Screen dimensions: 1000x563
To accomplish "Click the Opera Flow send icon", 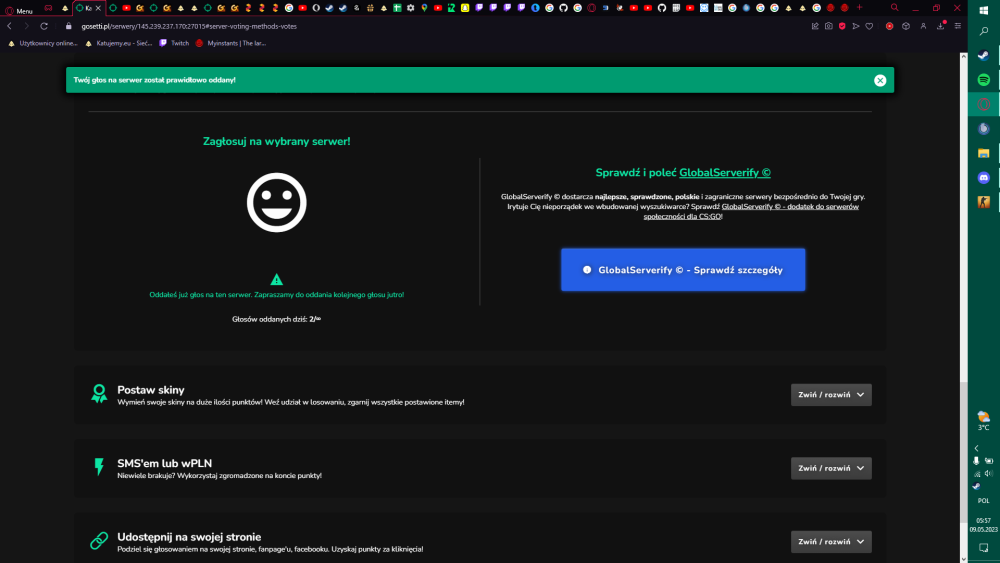I will coord(856,26).
